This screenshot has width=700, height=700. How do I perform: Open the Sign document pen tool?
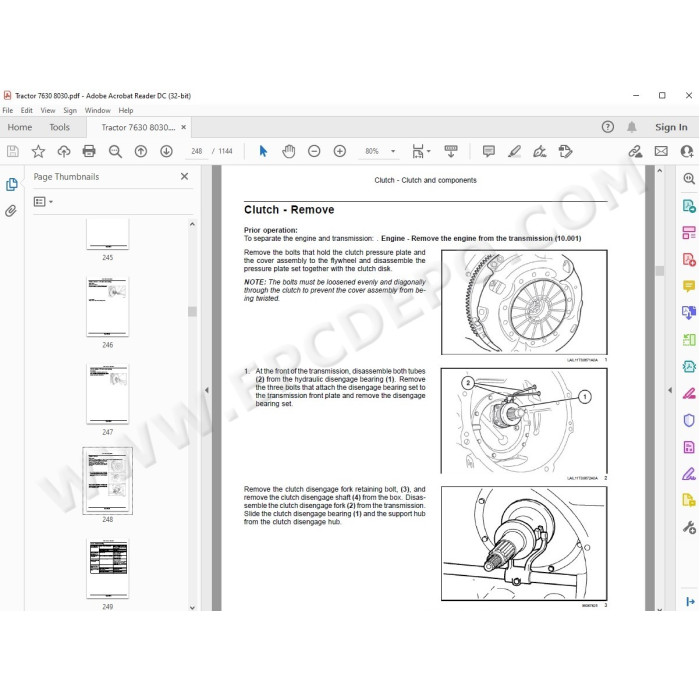(540, 151)
